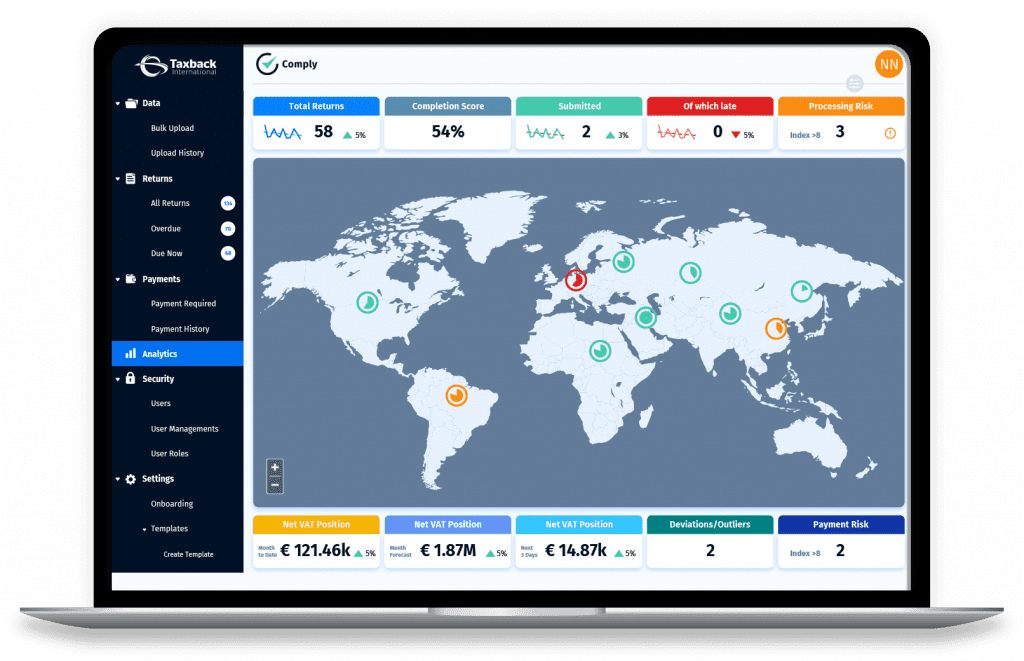Click the Taxback International logo
Image resolution: width=1024 pixels, height=661 pixels.
pyautogui.click(x=176, y=65)
